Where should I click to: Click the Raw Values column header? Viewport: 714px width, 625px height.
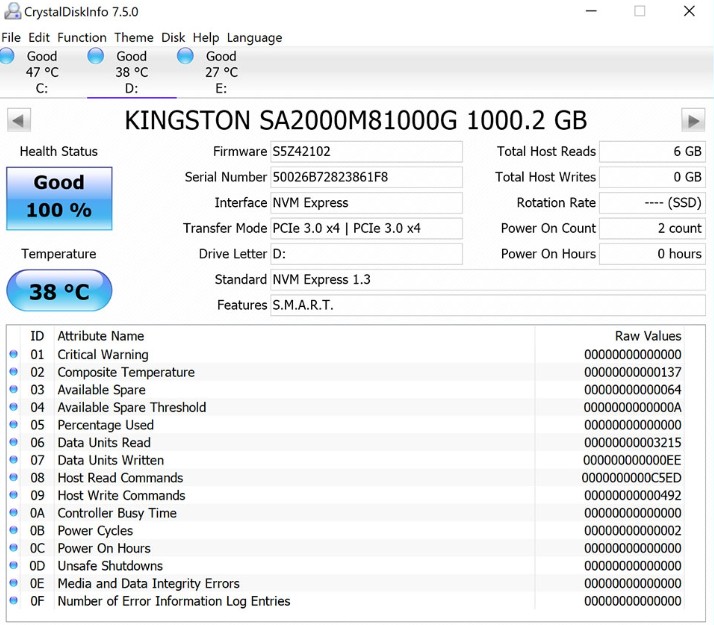[x=647, y=336]
